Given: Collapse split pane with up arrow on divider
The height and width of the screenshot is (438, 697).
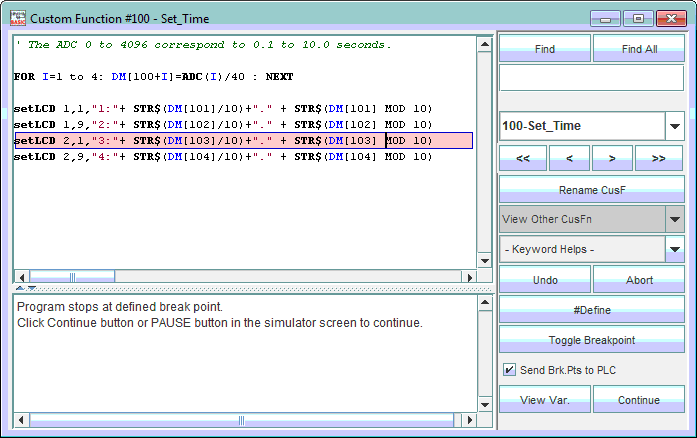Looking at the screenshot, I should 20,288.
